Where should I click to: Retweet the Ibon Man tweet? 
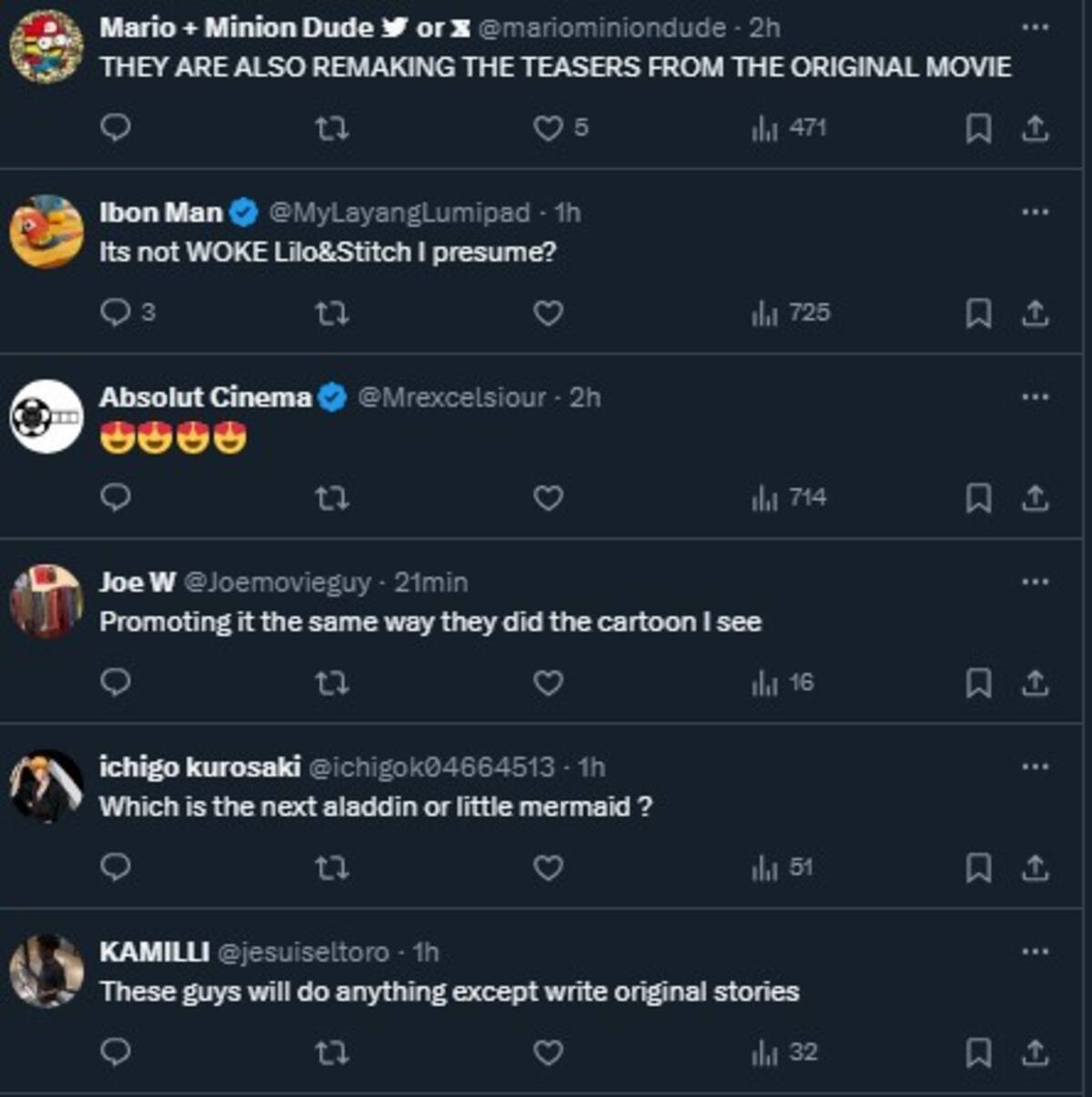click(x=331, y=313)
